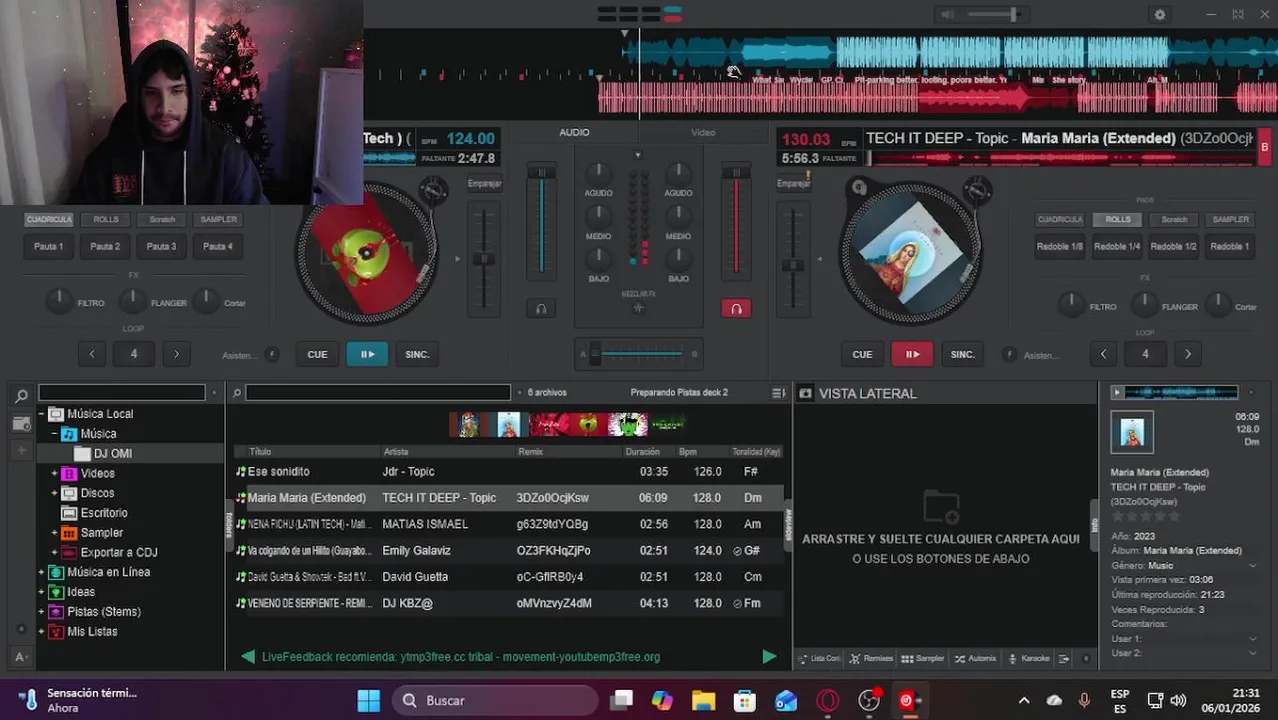
Task: Expand Música en Línea node
Action: [x=41, y=572]
